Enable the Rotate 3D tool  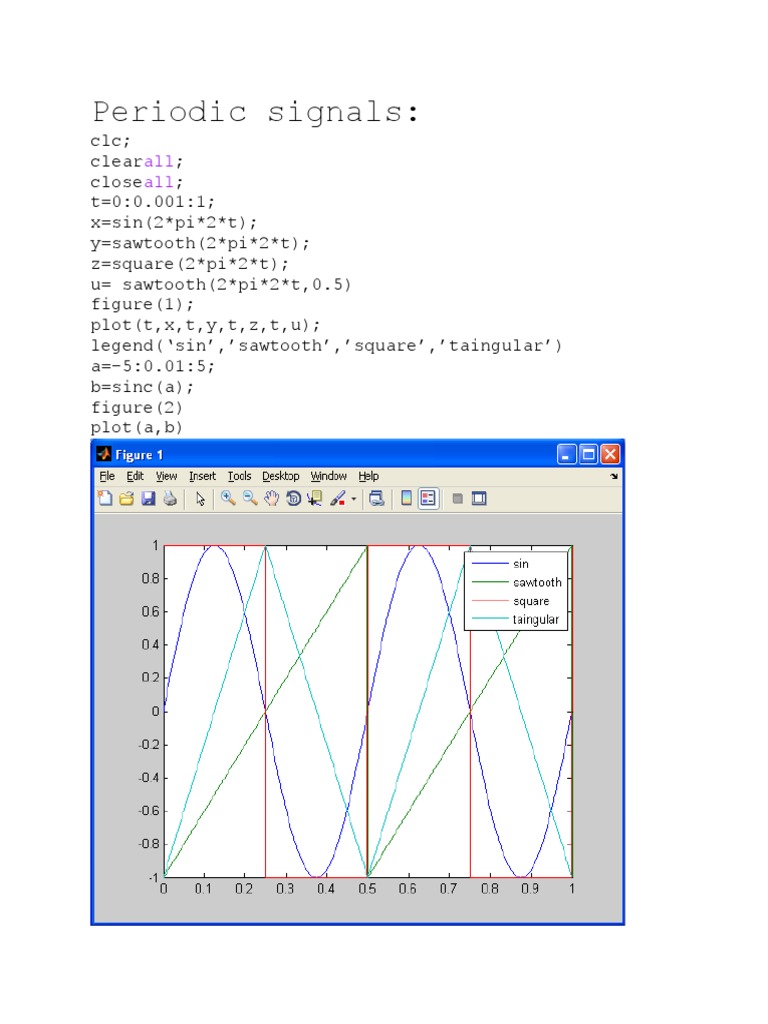pyautogui.click(x=293, y=499)
